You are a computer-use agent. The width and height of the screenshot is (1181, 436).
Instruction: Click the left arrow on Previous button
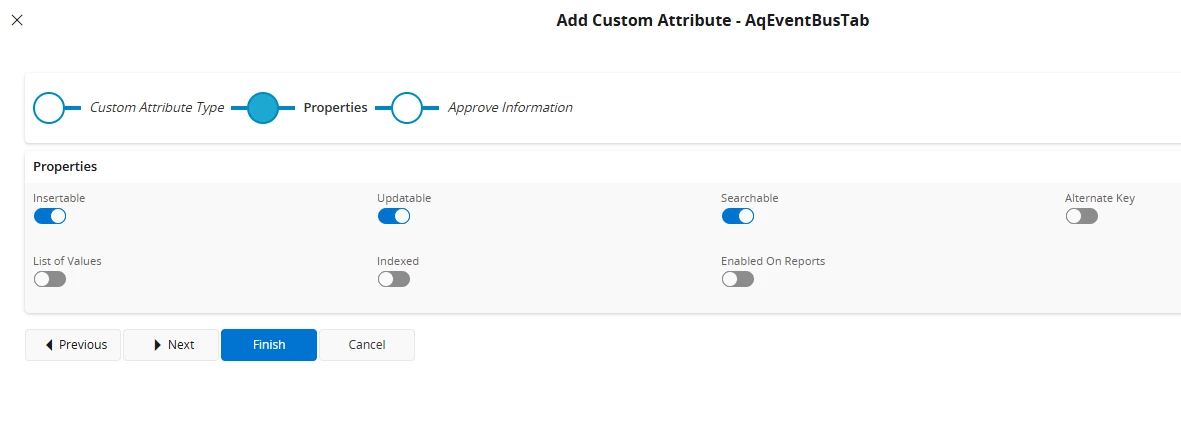tap(49, 345)
